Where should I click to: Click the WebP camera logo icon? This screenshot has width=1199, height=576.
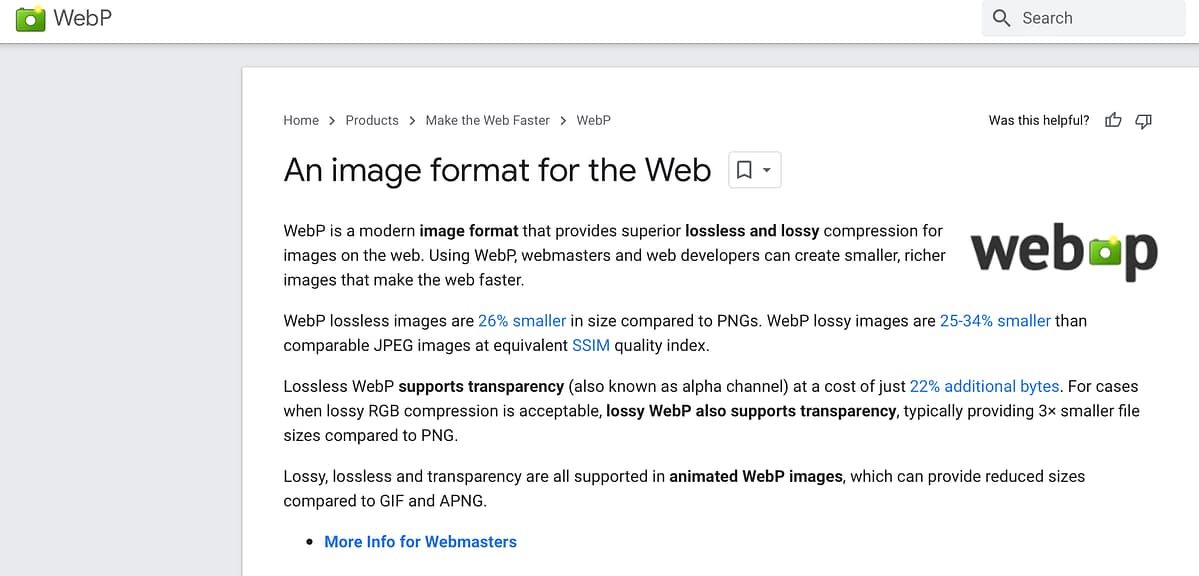click(x=29, y=18)
